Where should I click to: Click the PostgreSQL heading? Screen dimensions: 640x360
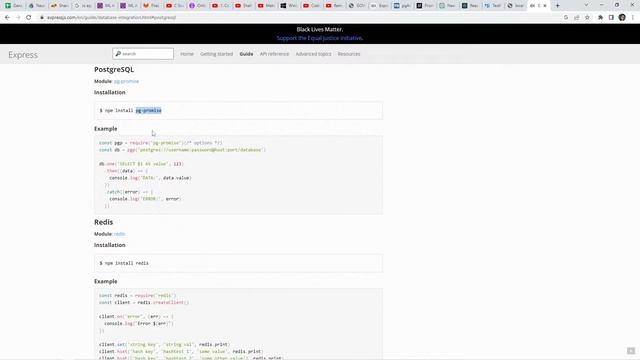pyautogui.click(x=114, y=69)
